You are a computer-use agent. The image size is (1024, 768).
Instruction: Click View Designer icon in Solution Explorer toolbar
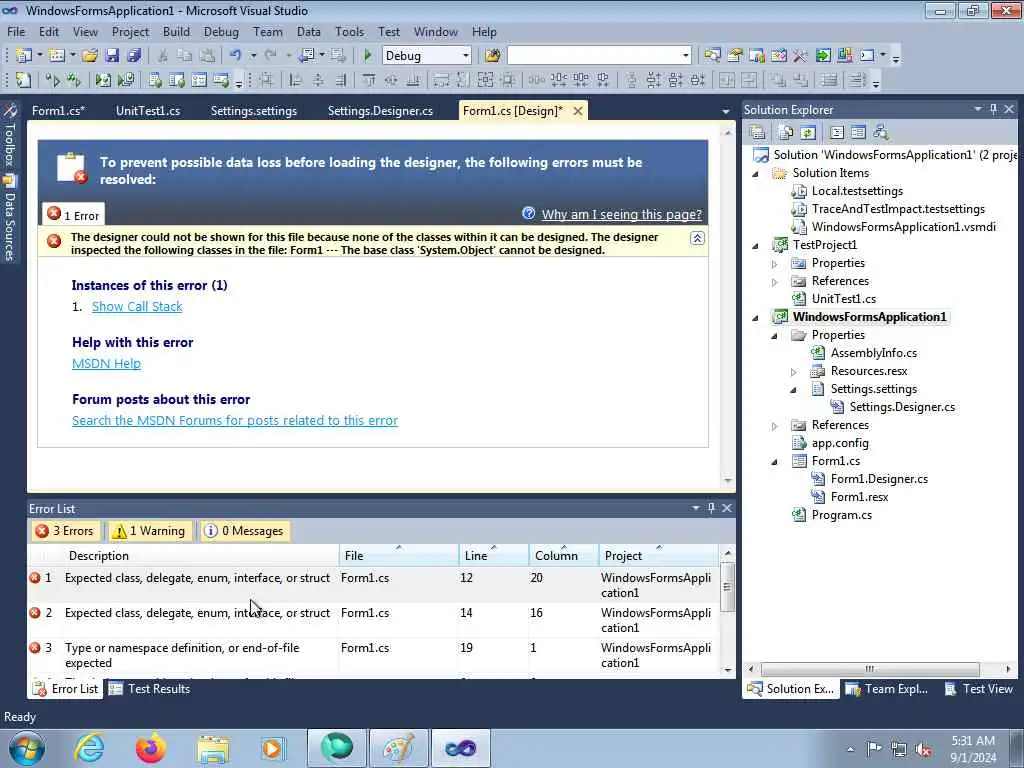[858, 133]
